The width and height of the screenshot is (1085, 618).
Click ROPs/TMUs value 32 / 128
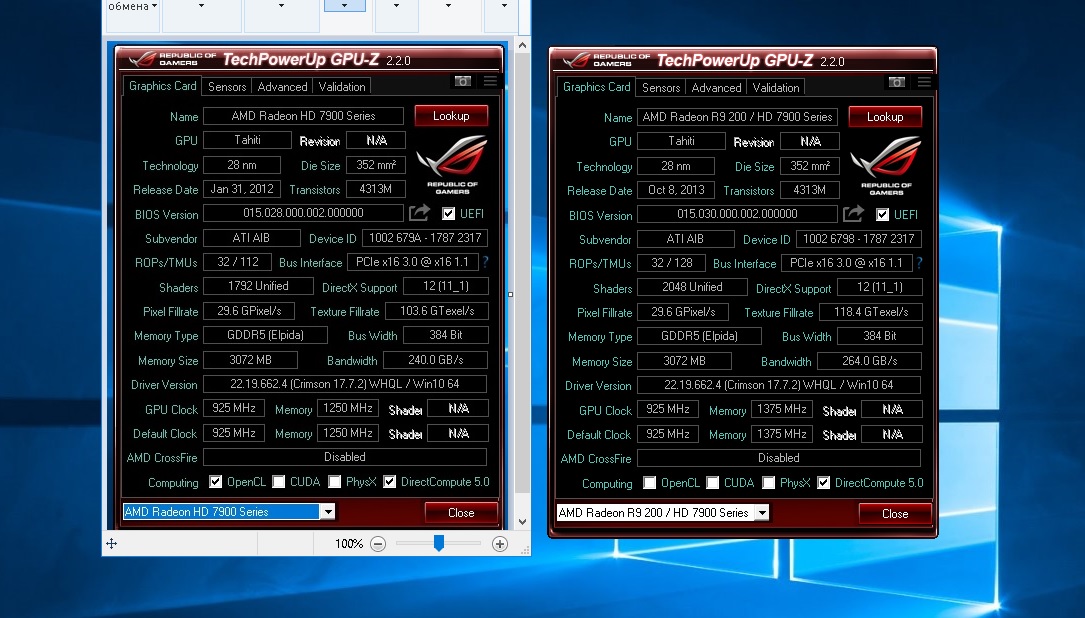(x=671, y=263)
